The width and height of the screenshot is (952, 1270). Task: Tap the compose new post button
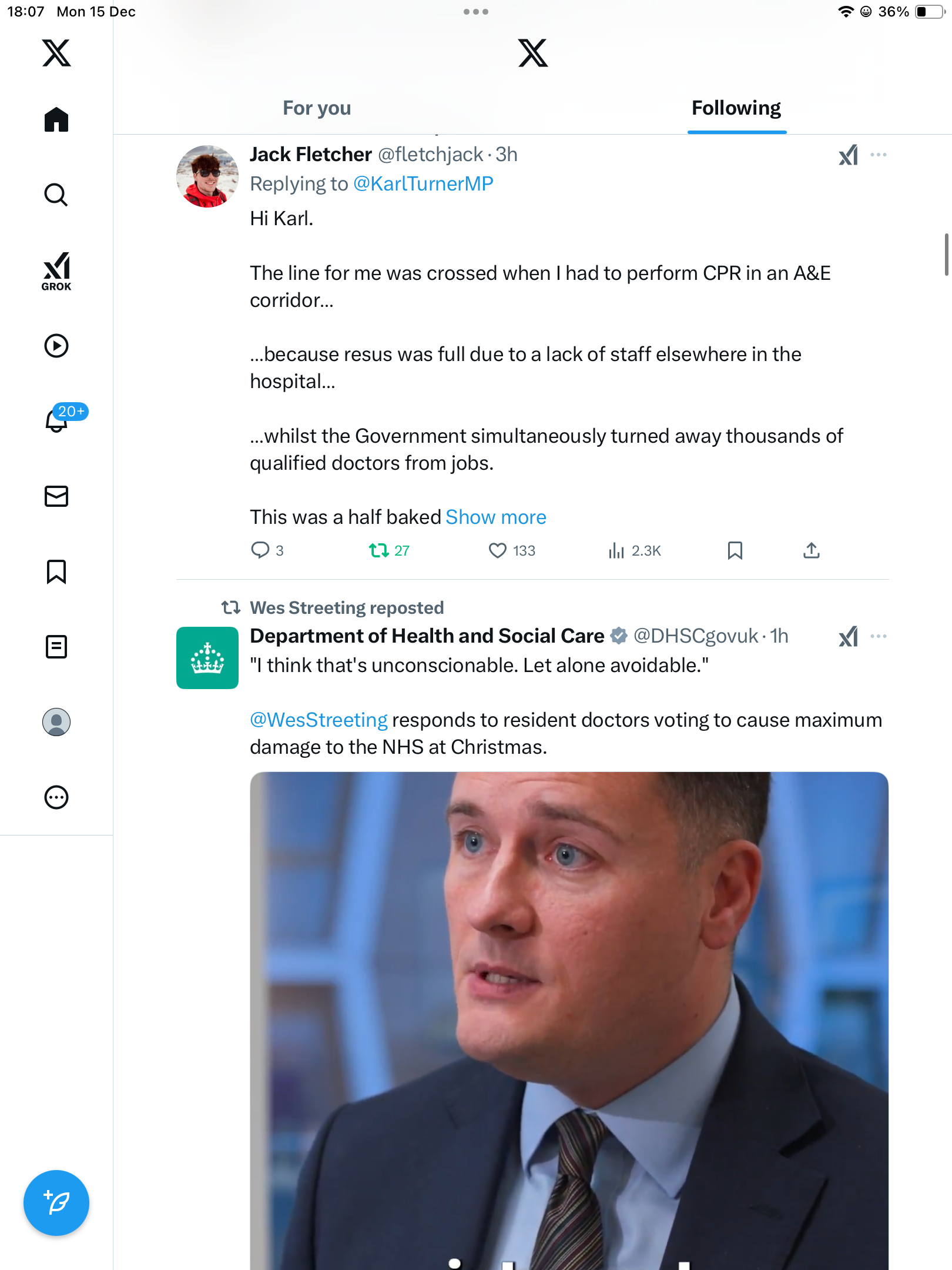[56, 1203]
